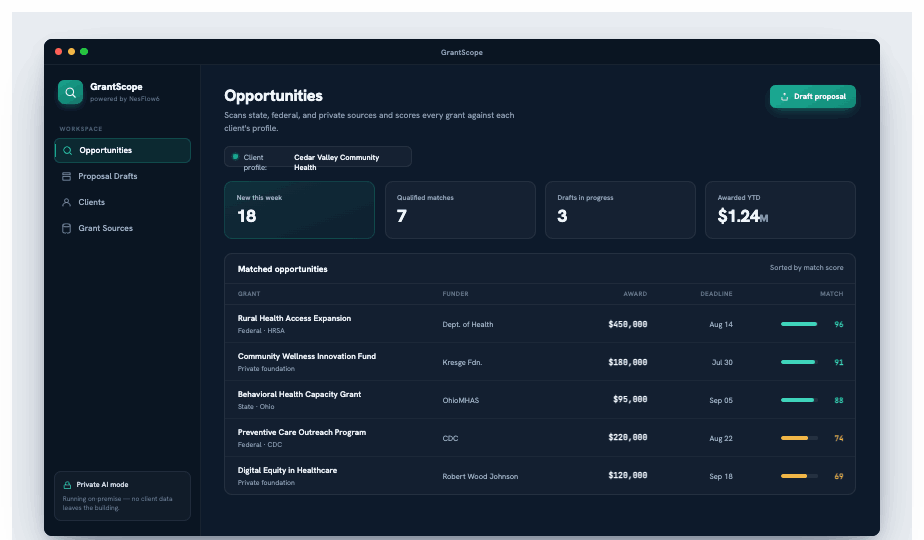Click the Private AI mode panel
The height and width of the screenshot is (540, 924).
(123, 496)
